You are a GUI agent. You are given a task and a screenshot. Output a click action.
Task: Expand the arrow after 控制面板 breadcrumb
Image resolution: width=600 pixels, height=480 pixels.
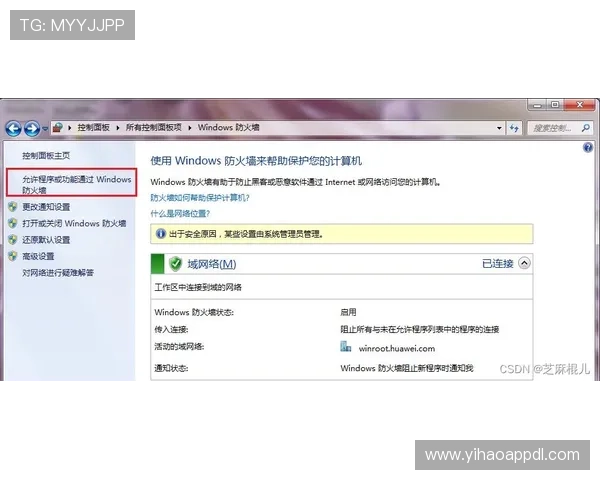tap(117, 128)
